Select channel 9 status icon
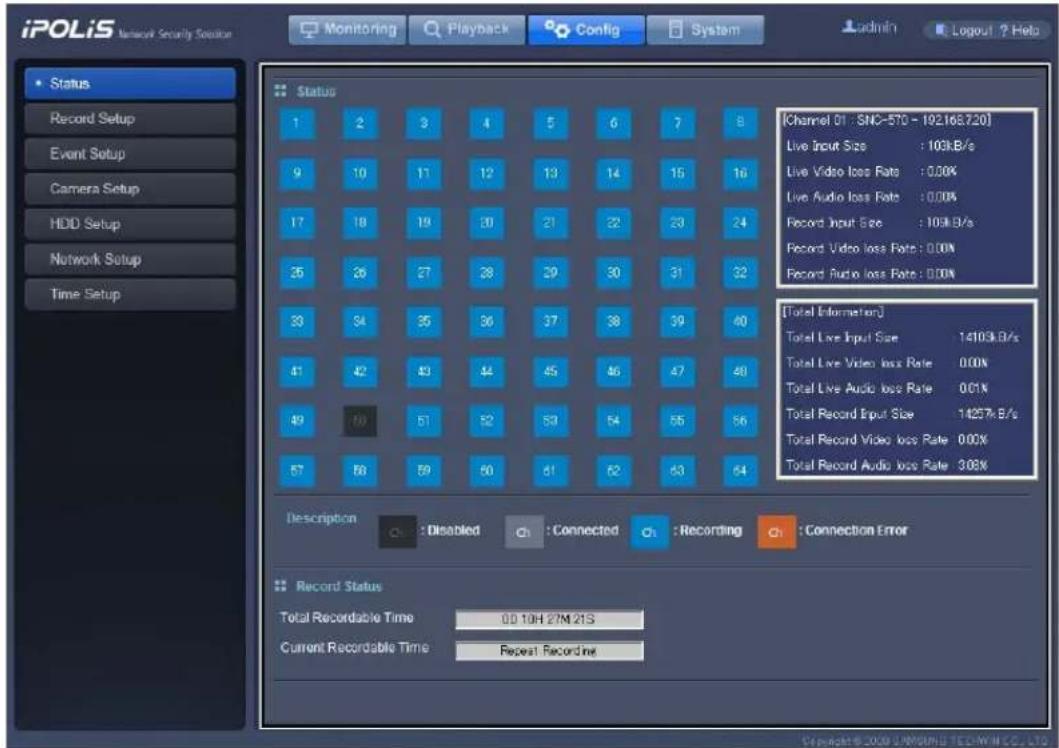Screen dimensions: 1059x748 (296, 173)
